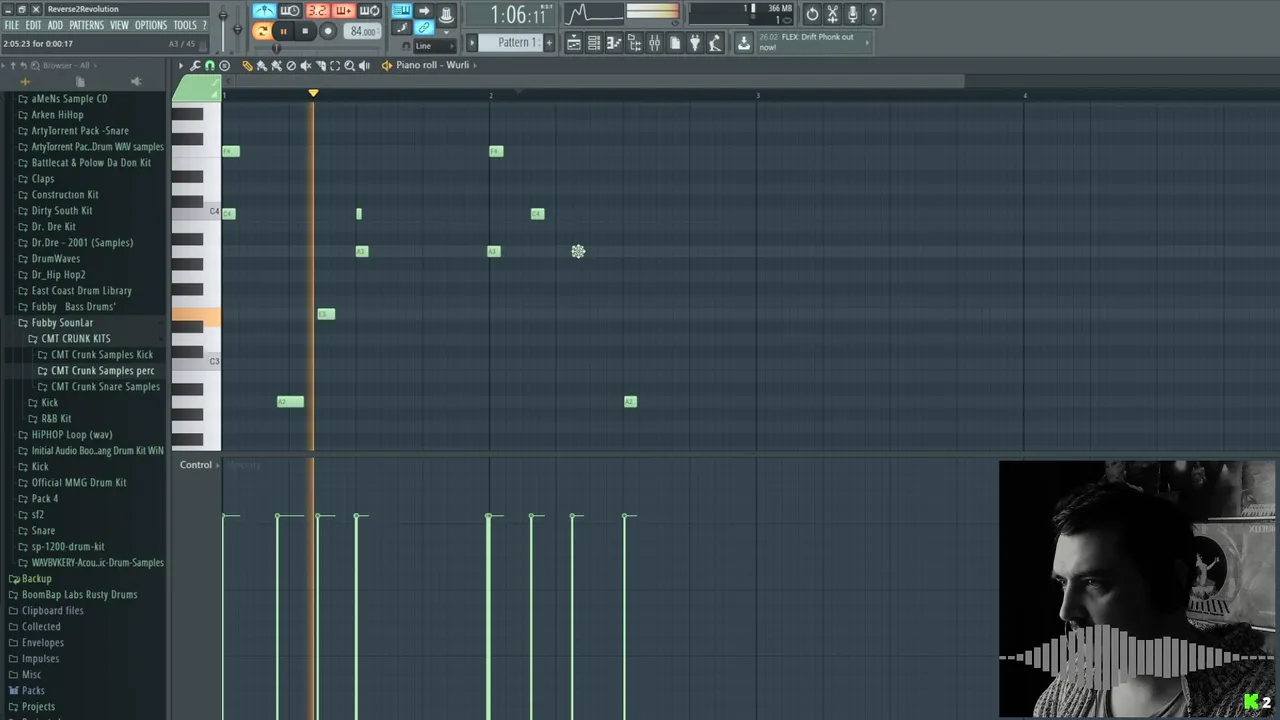This screenshot has height=720, width=1280.
Task: Select the Draw pencil tool
Action: coord(247,65)
